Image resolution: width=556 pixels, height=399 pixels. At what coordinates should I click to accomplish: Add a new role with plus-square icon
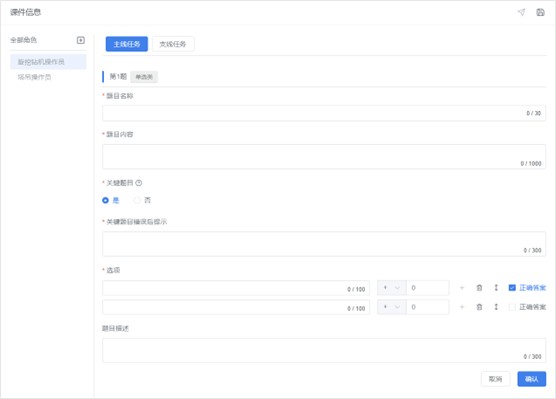(x=81, y=40)
